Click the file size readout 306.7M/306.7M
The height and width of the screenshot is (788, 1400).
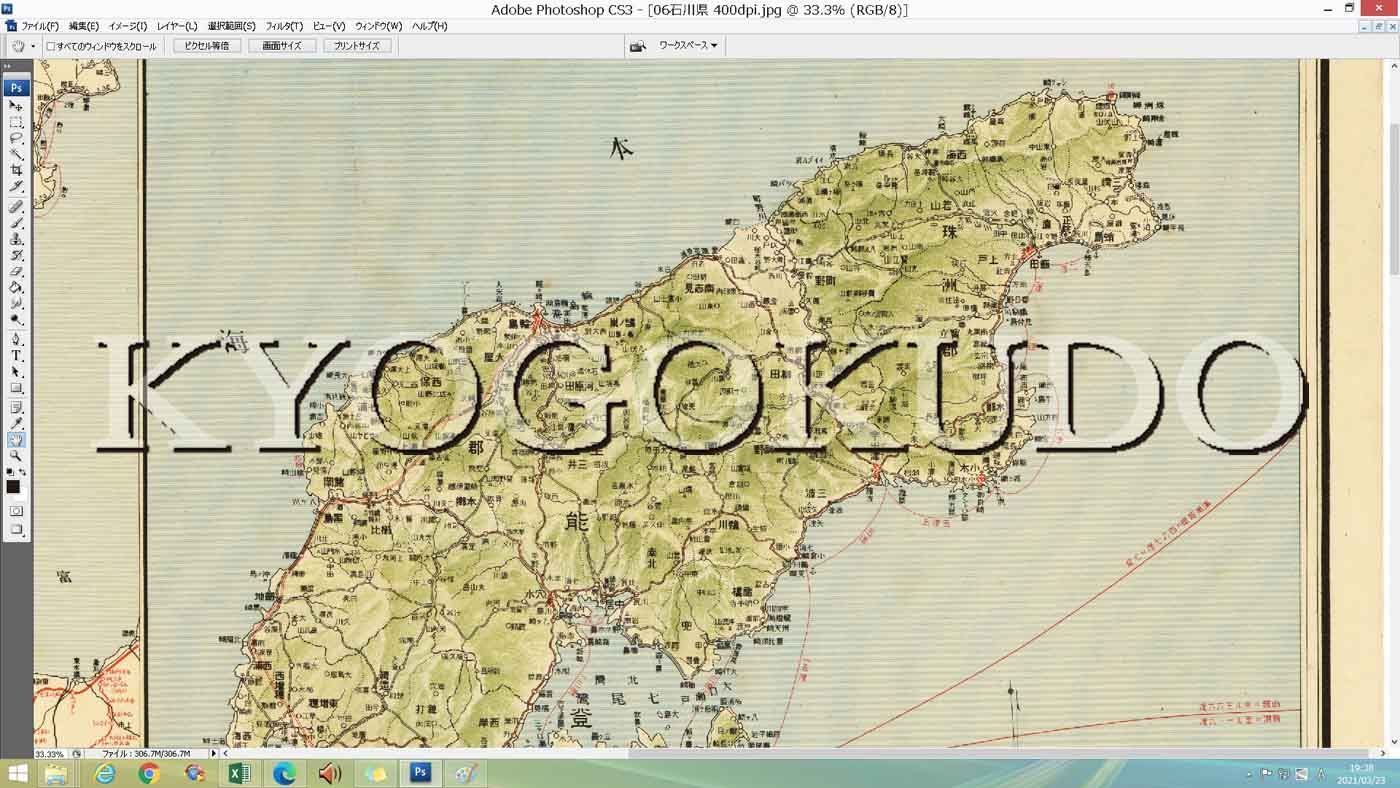(146, 754)
